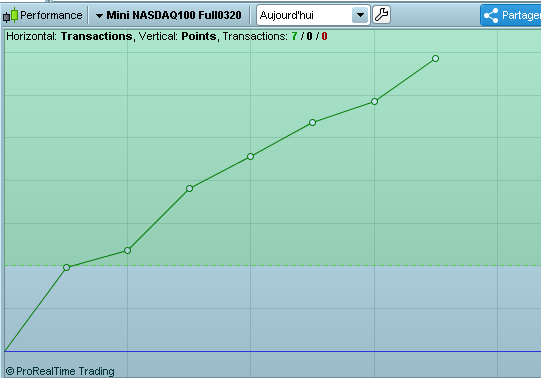
Task: Select the sixth transaction data point
Action: click(374, 101)
